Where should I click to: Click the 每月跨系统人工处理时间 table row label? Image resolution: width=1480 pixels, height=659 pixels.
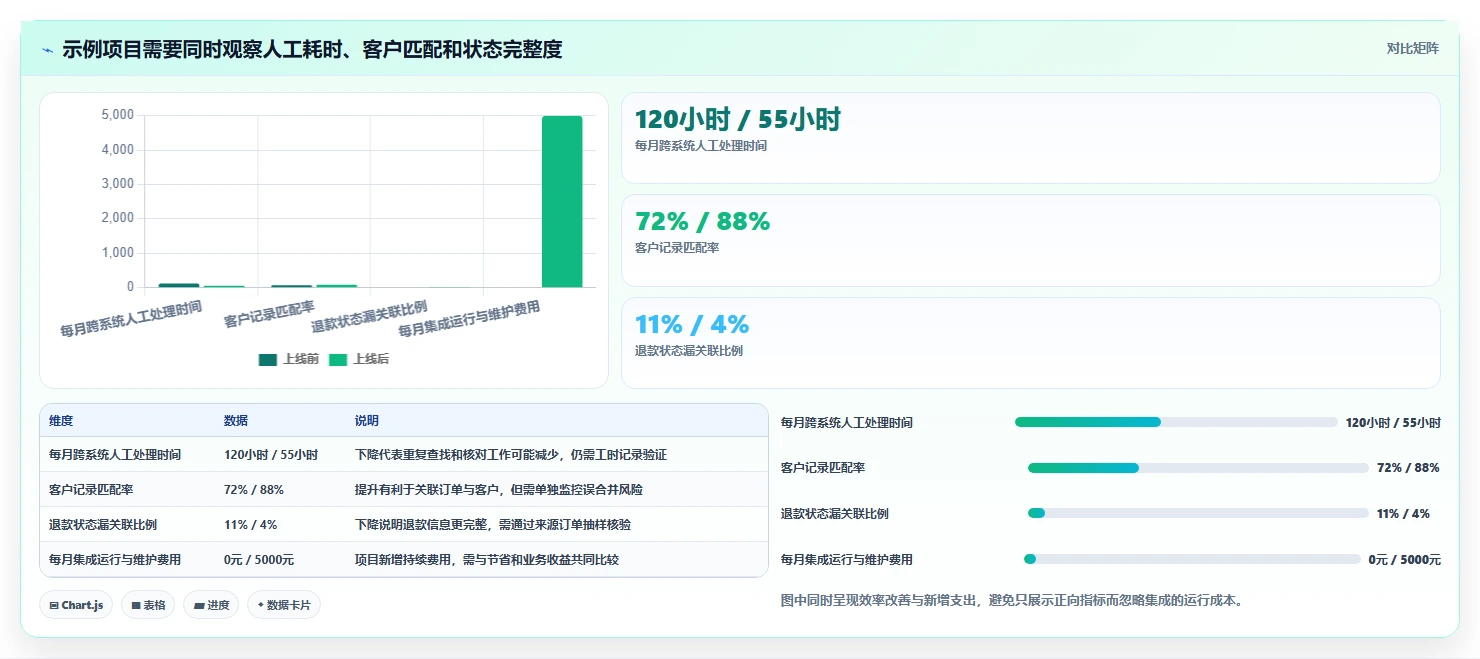point(115,455)
